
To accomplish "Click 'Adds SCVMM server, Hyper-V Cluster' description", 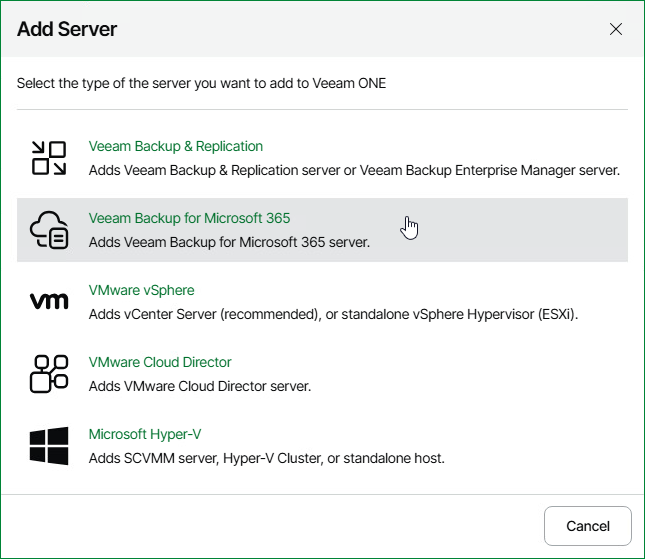I will (267, 458).
